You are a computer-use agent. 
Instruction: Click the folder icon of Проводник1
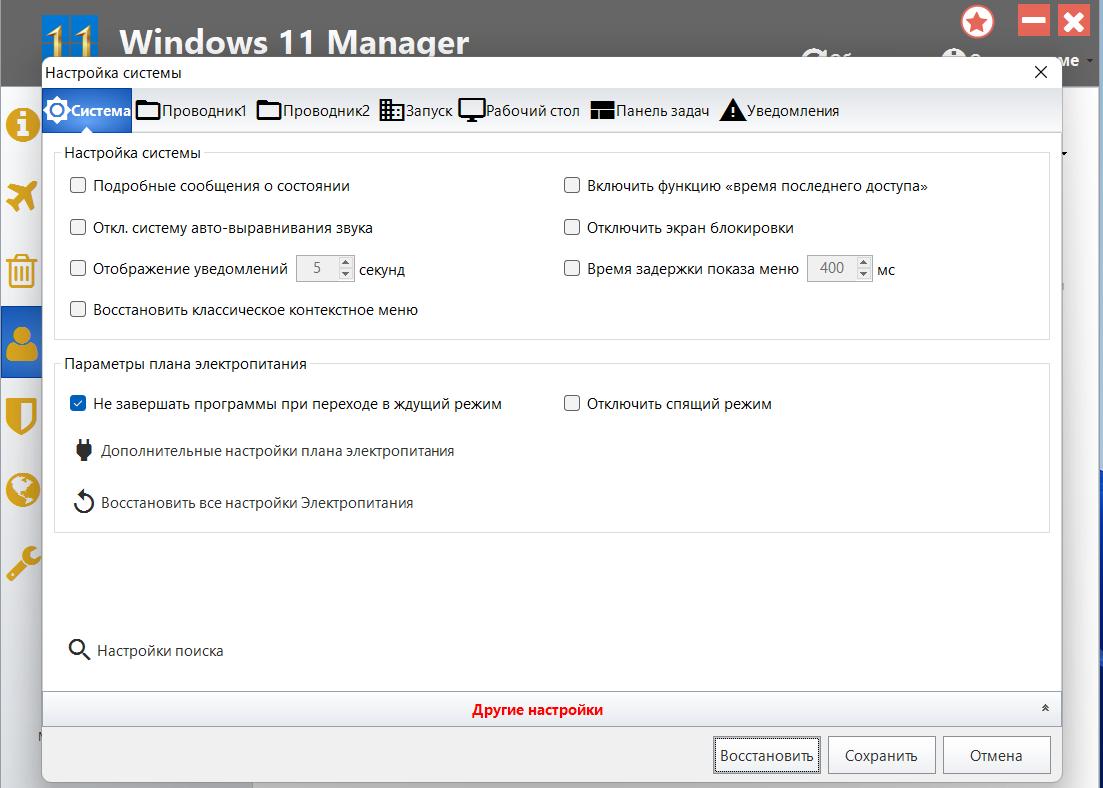(x=148, y=110)
